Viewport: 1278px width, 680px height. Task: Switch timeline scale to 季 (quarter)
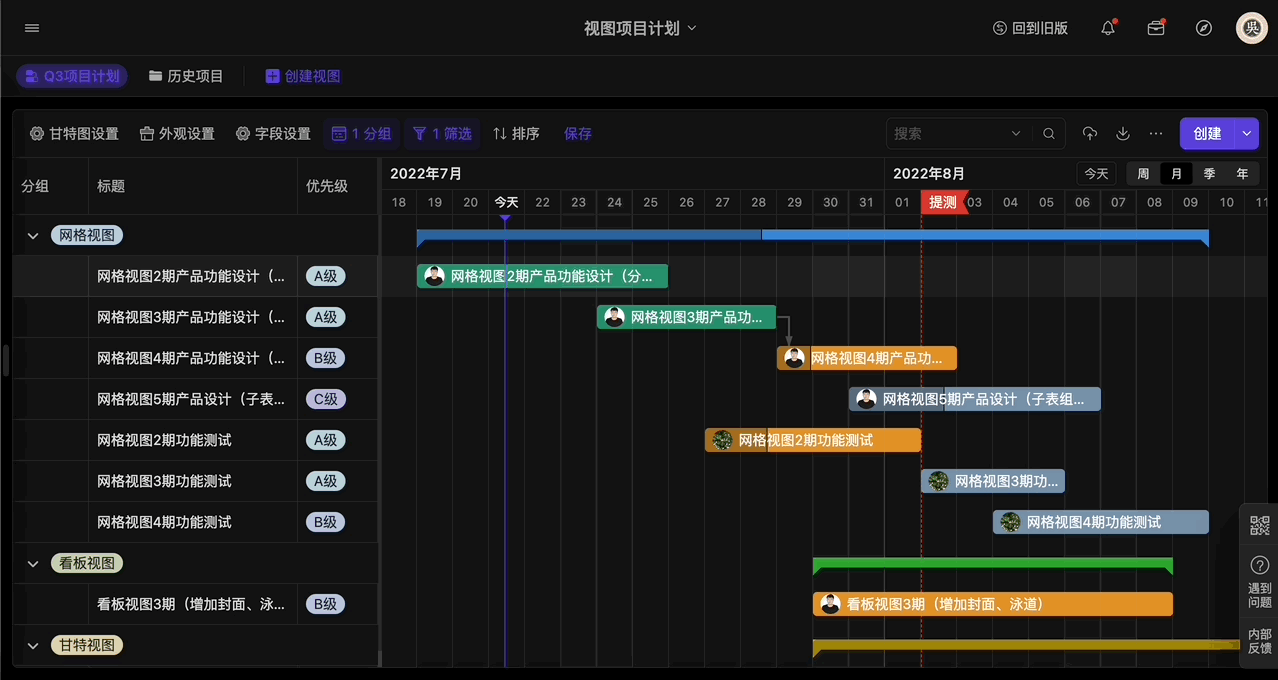tap(1209, 174)
